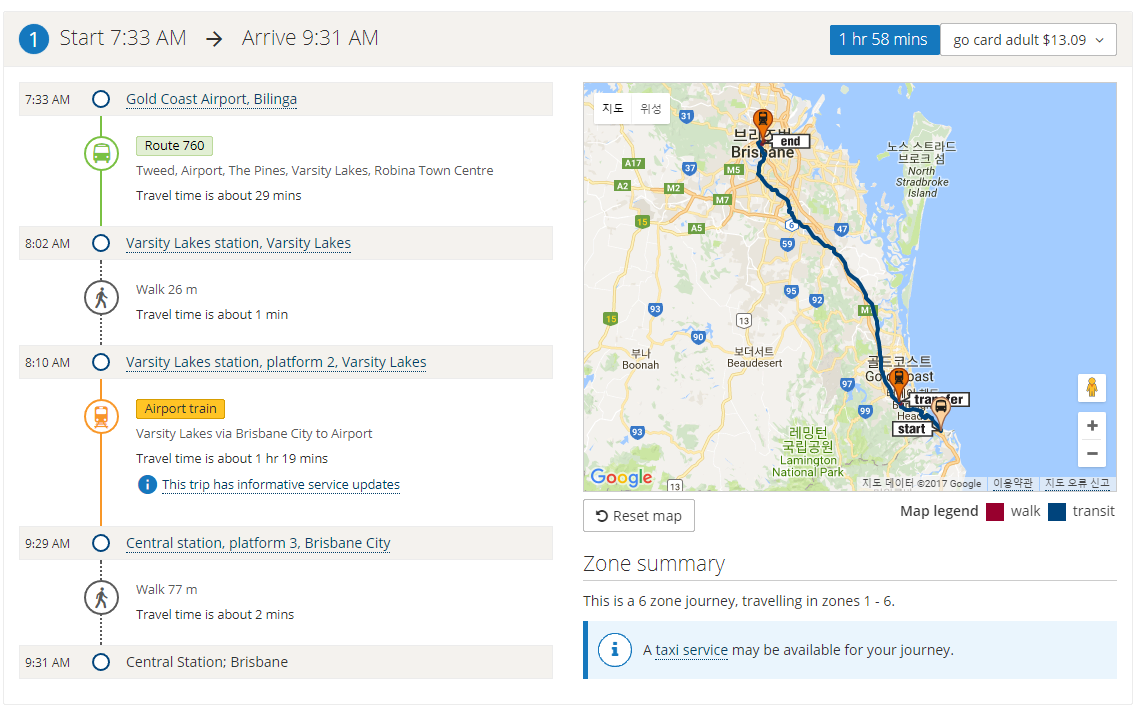
Task: Click the blue service updates info icon
Action: (147, 485)
